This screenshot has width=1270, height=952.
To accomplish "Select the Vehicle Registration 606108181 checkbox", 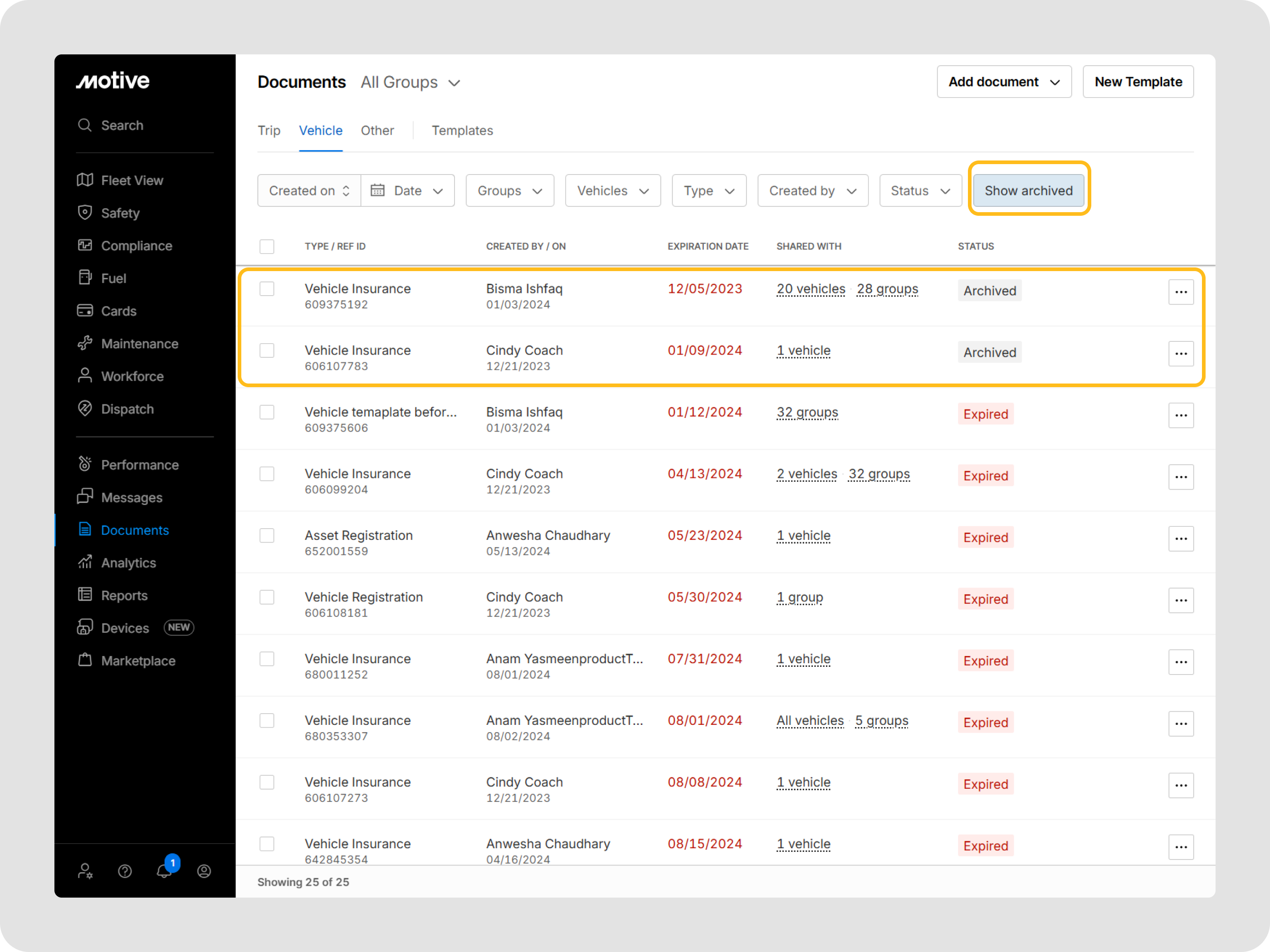I will pyautogui.click(x=267, y=597).
